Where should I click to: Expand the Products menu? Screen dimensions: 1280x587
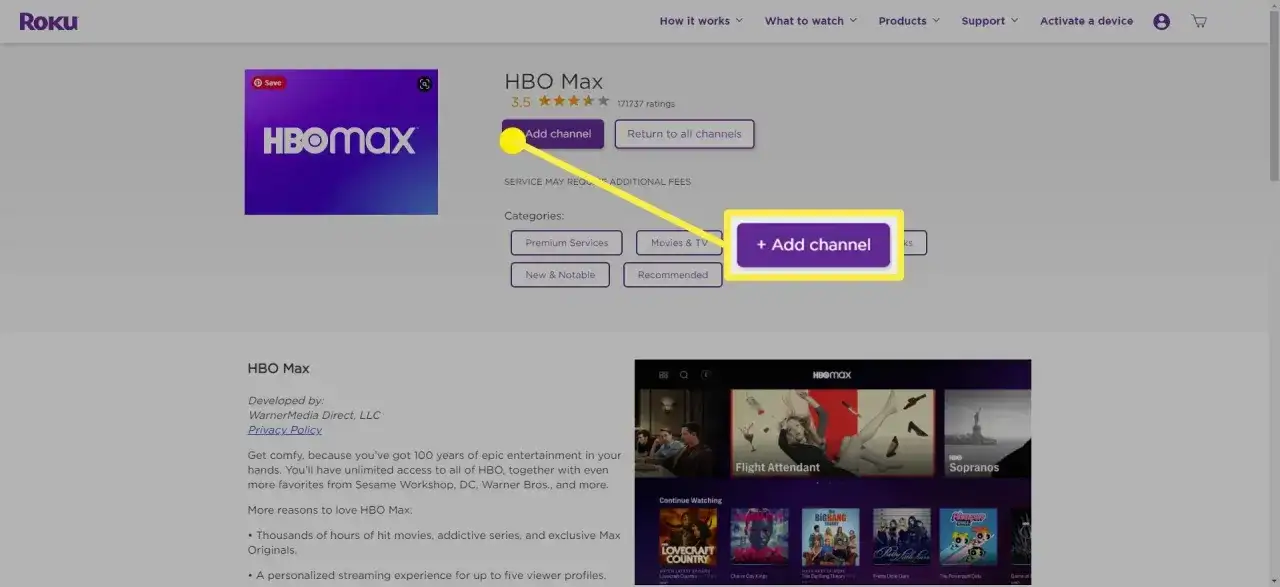coord(909,21)
